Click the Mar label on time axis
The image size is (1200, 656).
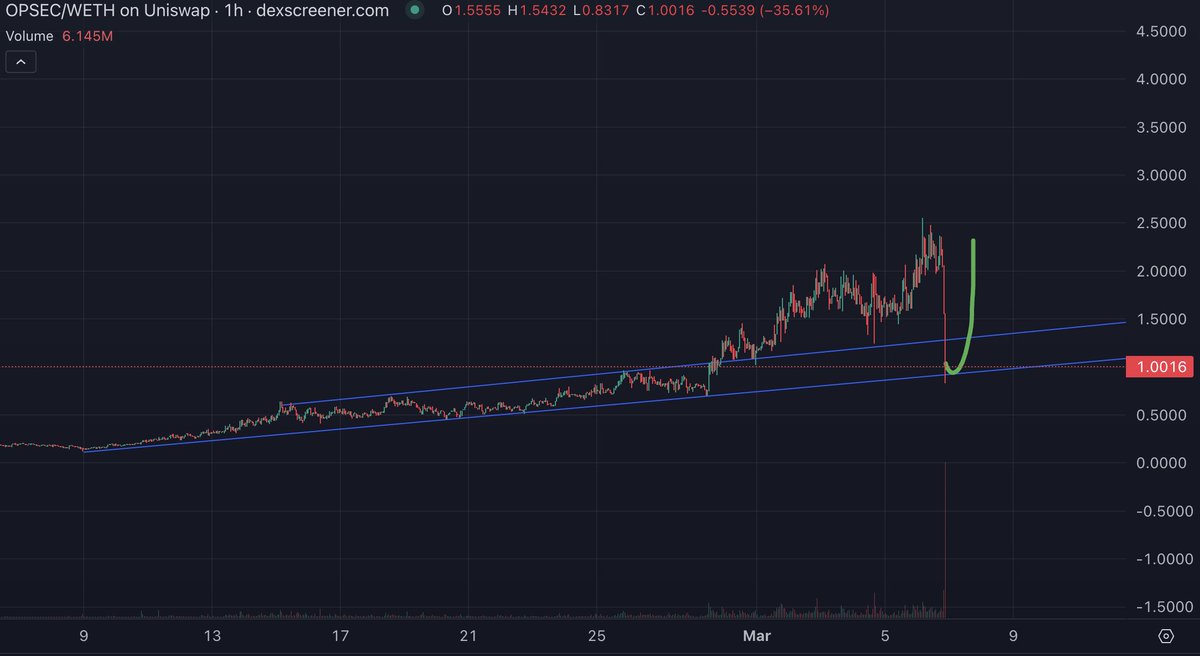click(x=756, y=637)
